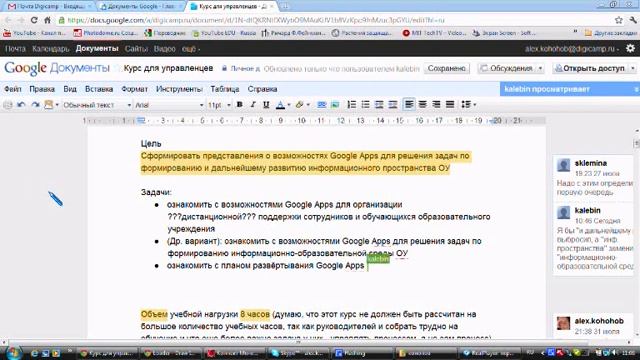640x360 pixels.
Task: Click the Сохранено button
Action: pyautogui.click(x=447, y=69)
